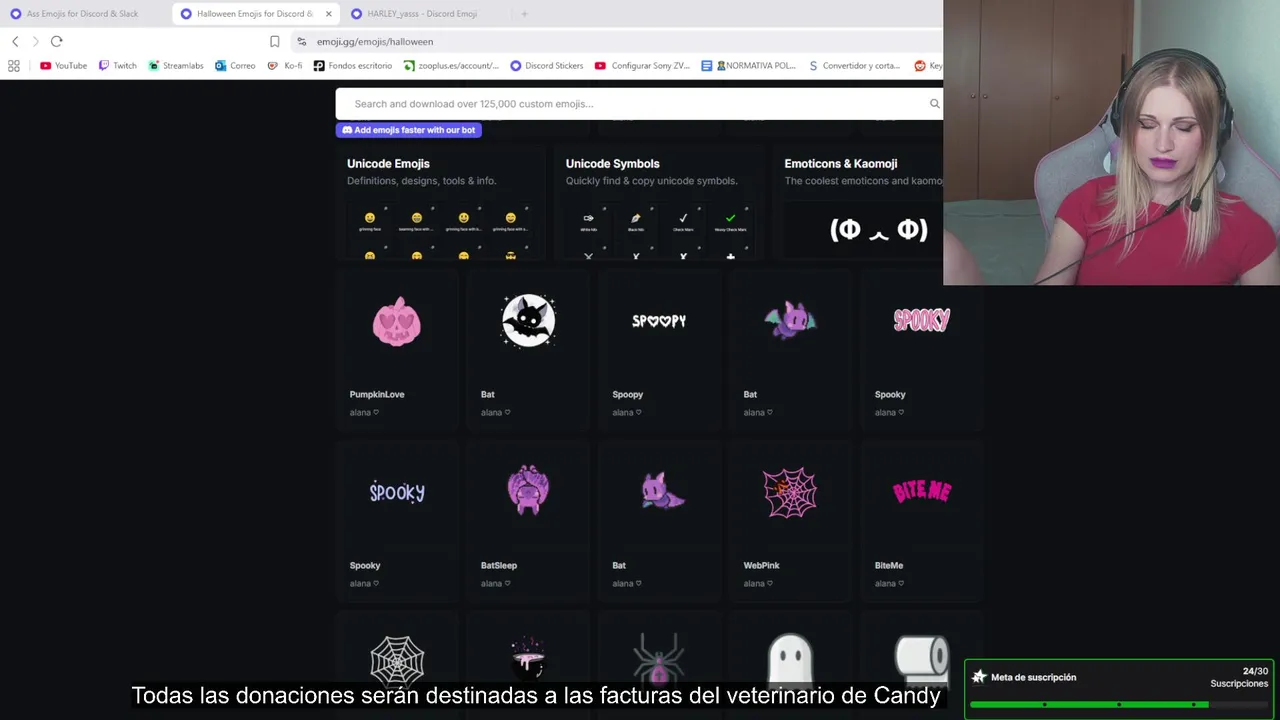Screen dimensions: 1280x720
Task: Select the PumpkinLove pink pumpkin emoji
Action: click(397, 321)
